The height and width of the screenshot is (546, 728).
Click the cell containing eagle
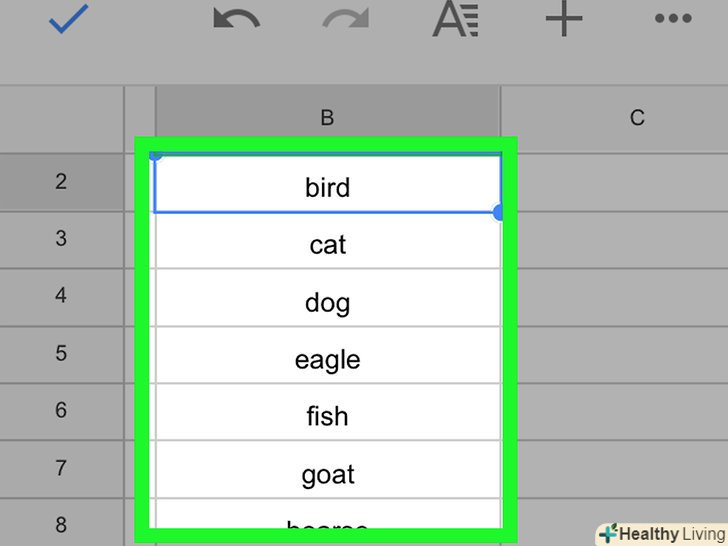pos(328,359)
